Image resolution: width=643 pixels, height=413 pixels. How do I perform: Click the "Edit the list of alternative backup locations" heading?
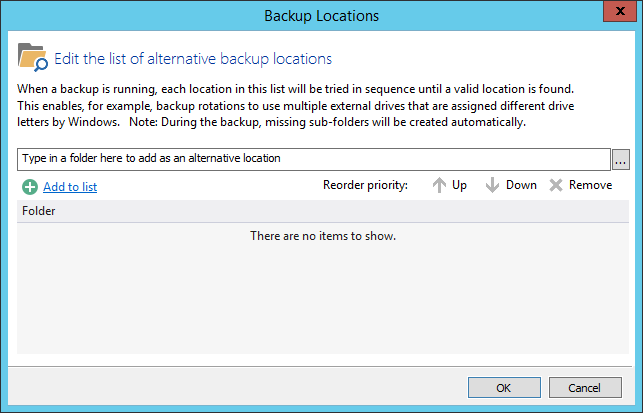pos(193,58)
